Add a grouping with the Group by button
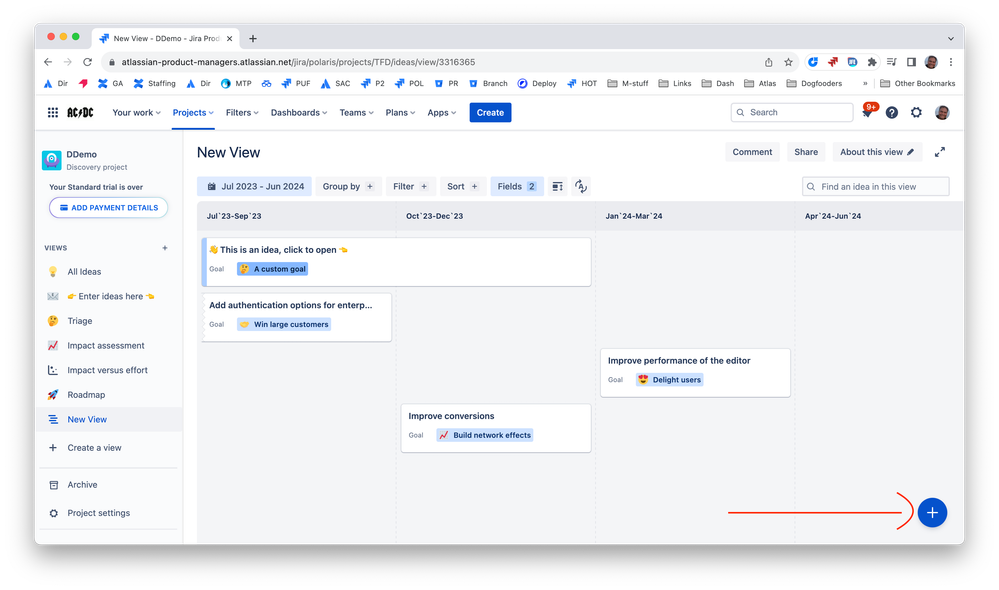 coord(348,187)
